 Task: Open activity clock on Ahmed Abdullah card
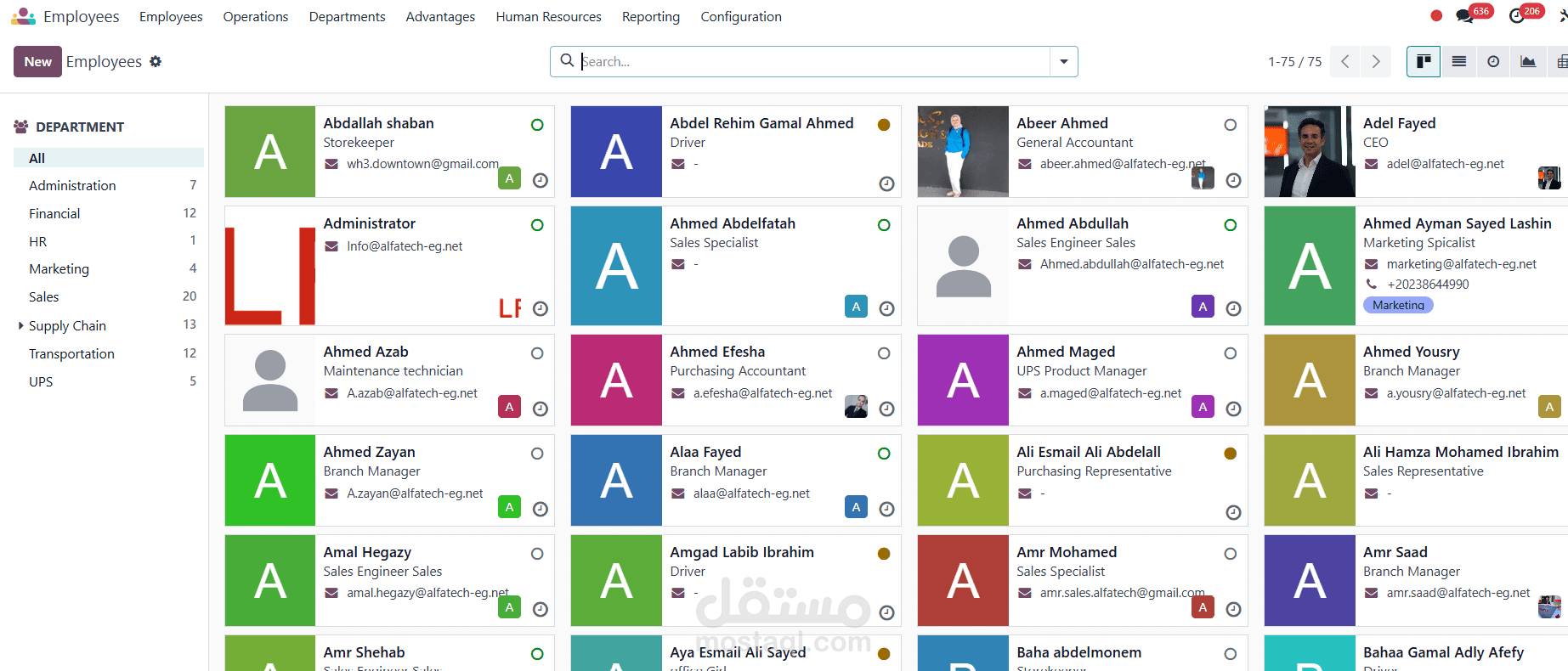click(1234, 308)
